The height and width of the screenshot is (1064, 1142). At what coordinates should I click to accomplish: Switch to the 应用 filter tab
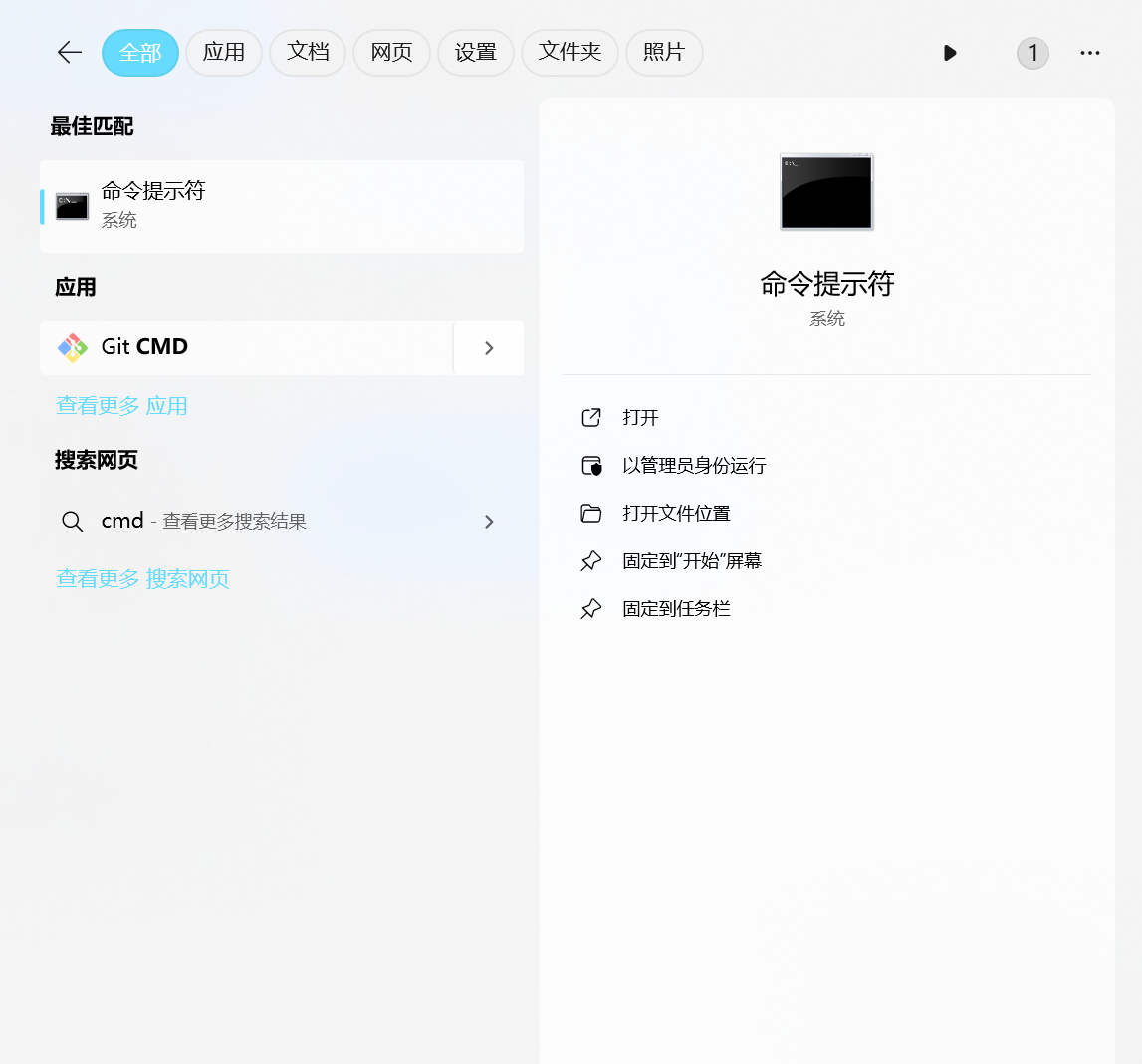(x=224, y=53)
